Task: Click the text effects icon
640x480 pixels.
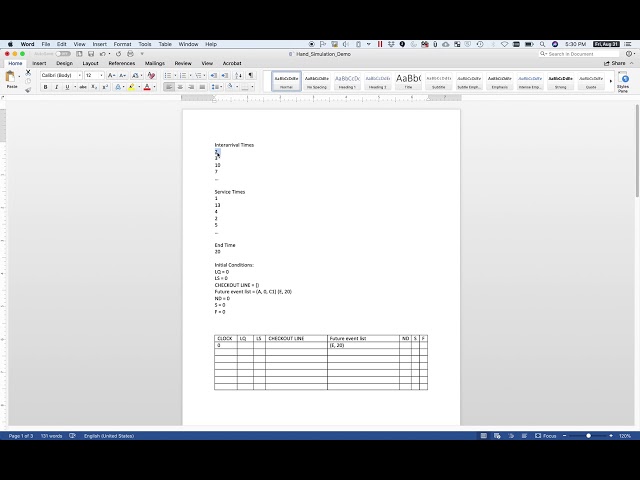Action: click(118, 87)
